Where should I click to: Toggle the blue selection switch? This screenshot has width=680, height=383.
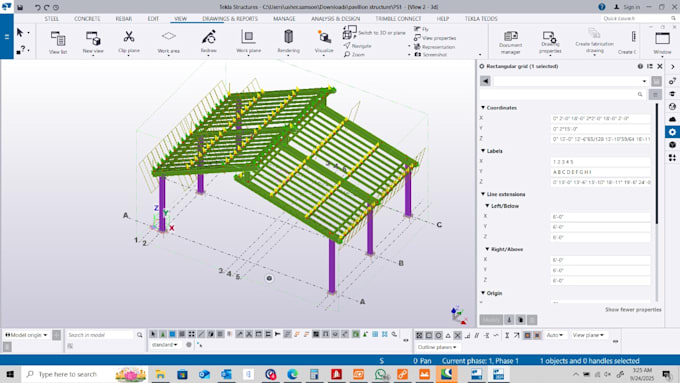click(172, 334)
